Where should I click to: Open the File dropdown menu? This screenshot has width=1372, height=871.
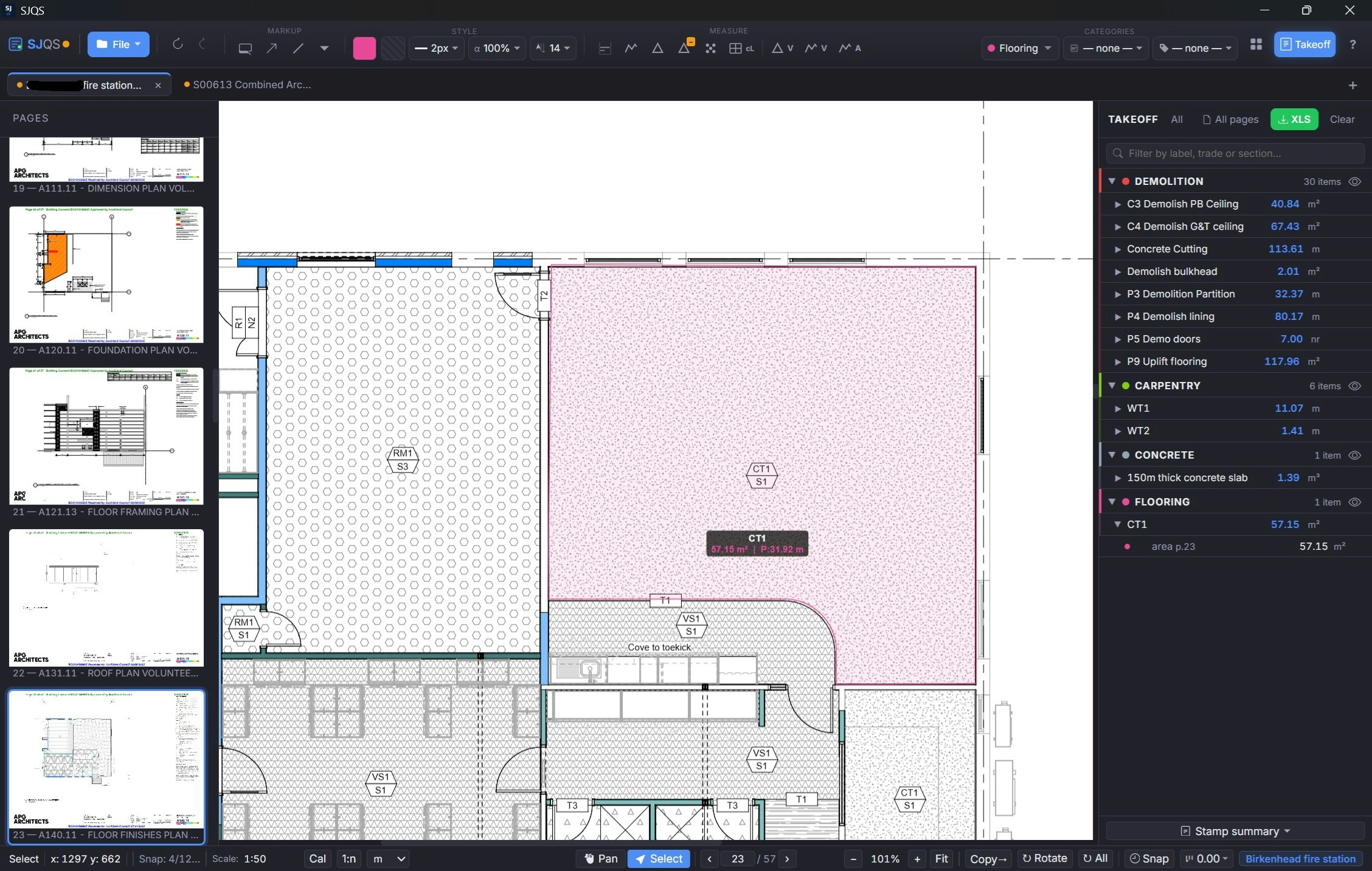(118, 44)
